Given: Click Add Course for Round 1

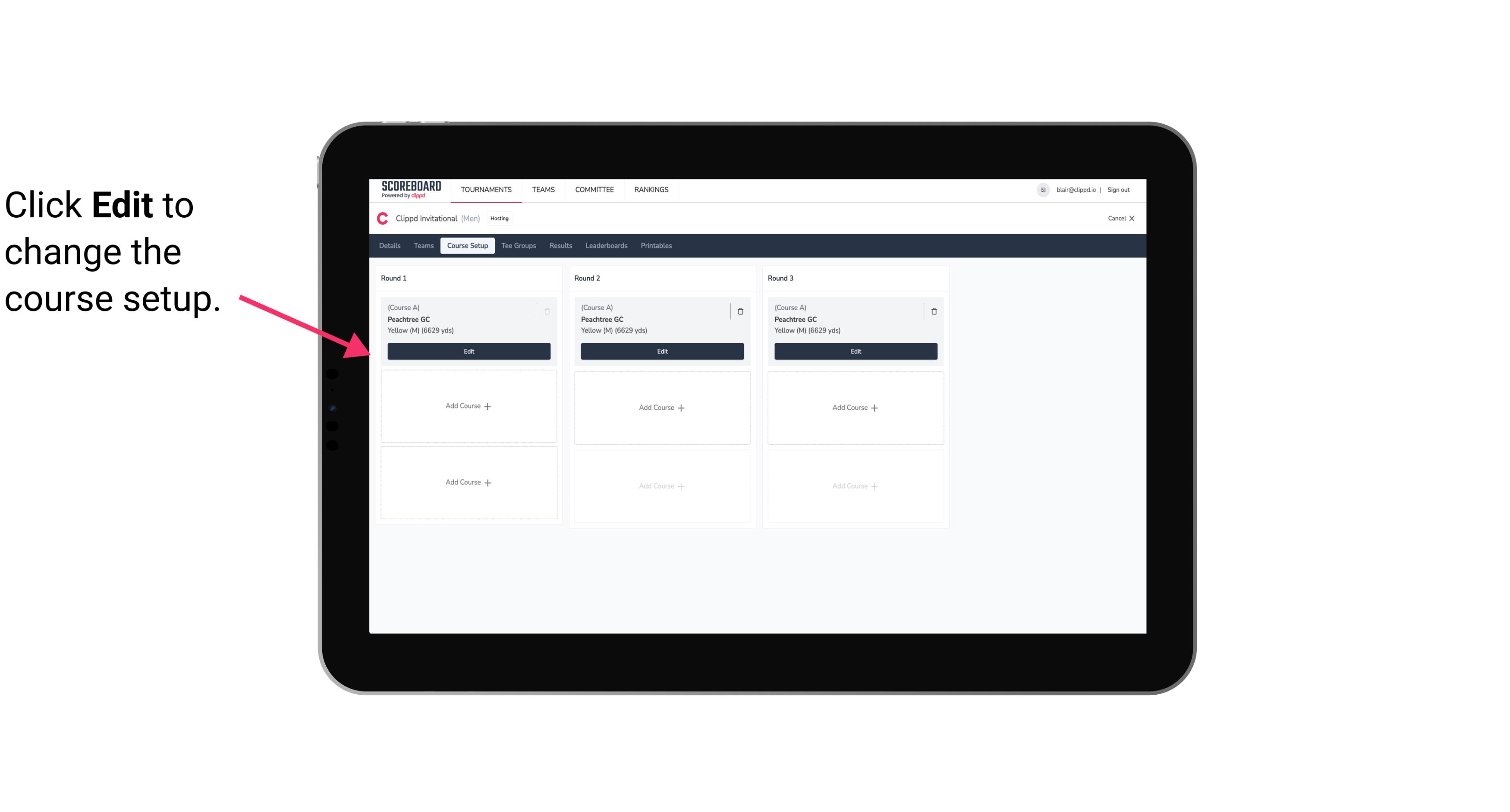Looking at the screenshot, I should point(468,406).
